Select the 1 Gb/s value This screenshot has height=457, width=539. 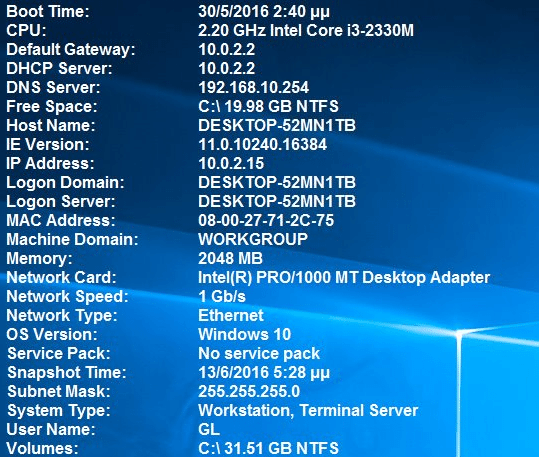pos(222,296)
